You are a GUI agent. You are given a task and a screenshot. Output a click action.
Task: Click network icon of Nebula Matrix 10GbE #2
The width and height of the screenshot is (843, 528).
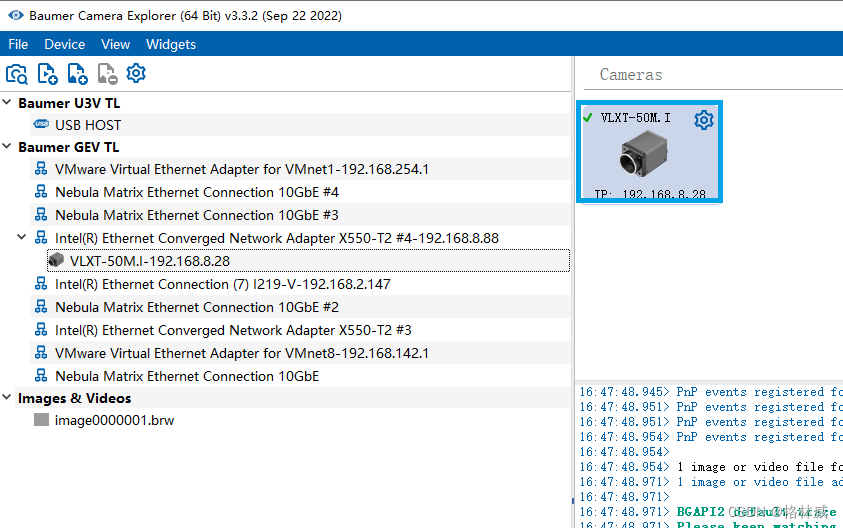pyautogui.click(x=41, y=306)
